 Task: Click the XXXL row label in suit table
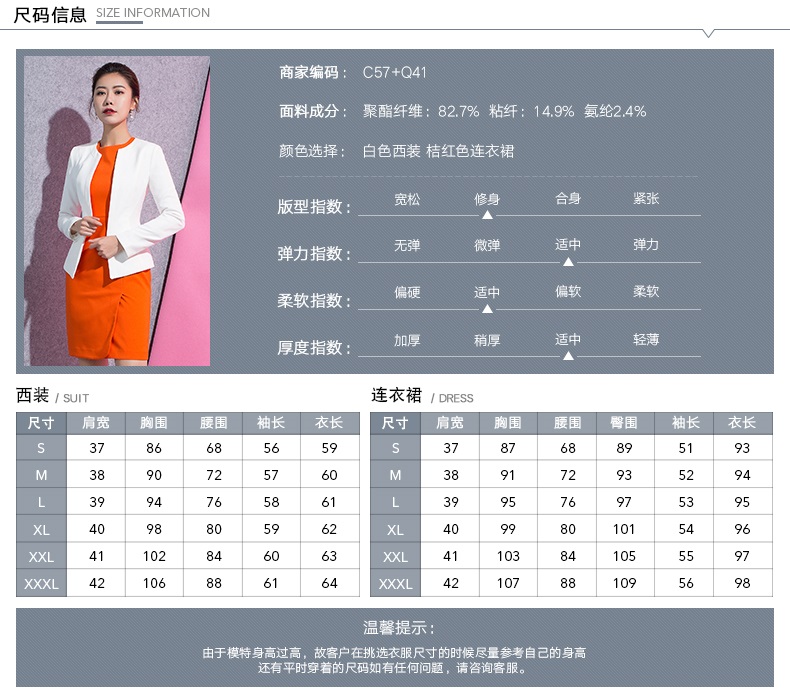(x=41, y=583)
